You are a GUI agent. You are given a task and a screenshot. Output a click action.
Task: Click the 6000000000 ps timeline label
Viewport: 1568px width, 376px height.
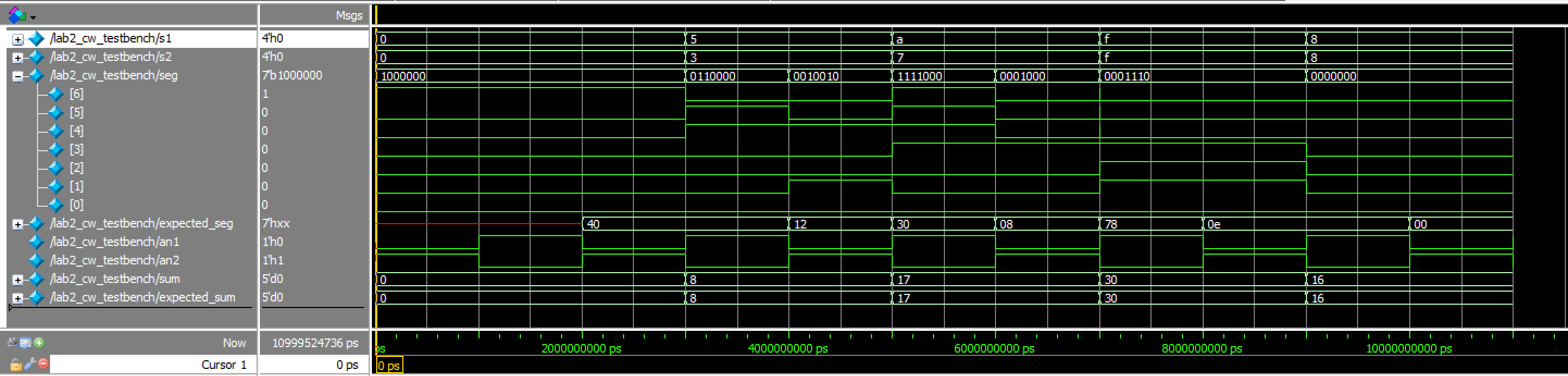click(994, 349)
